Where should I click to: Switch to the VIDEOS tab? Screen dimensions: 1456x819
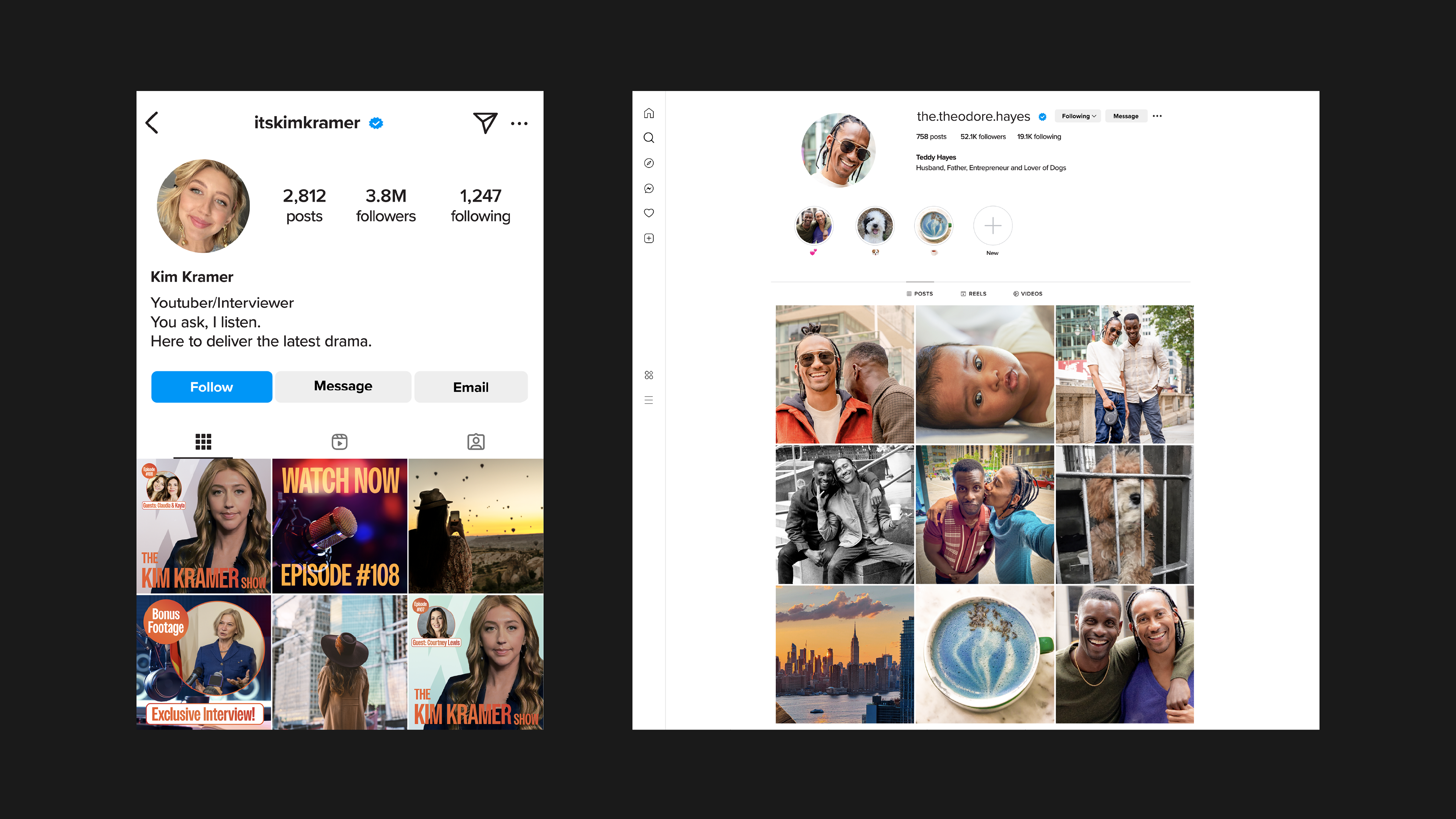[x=1028, y=293]
